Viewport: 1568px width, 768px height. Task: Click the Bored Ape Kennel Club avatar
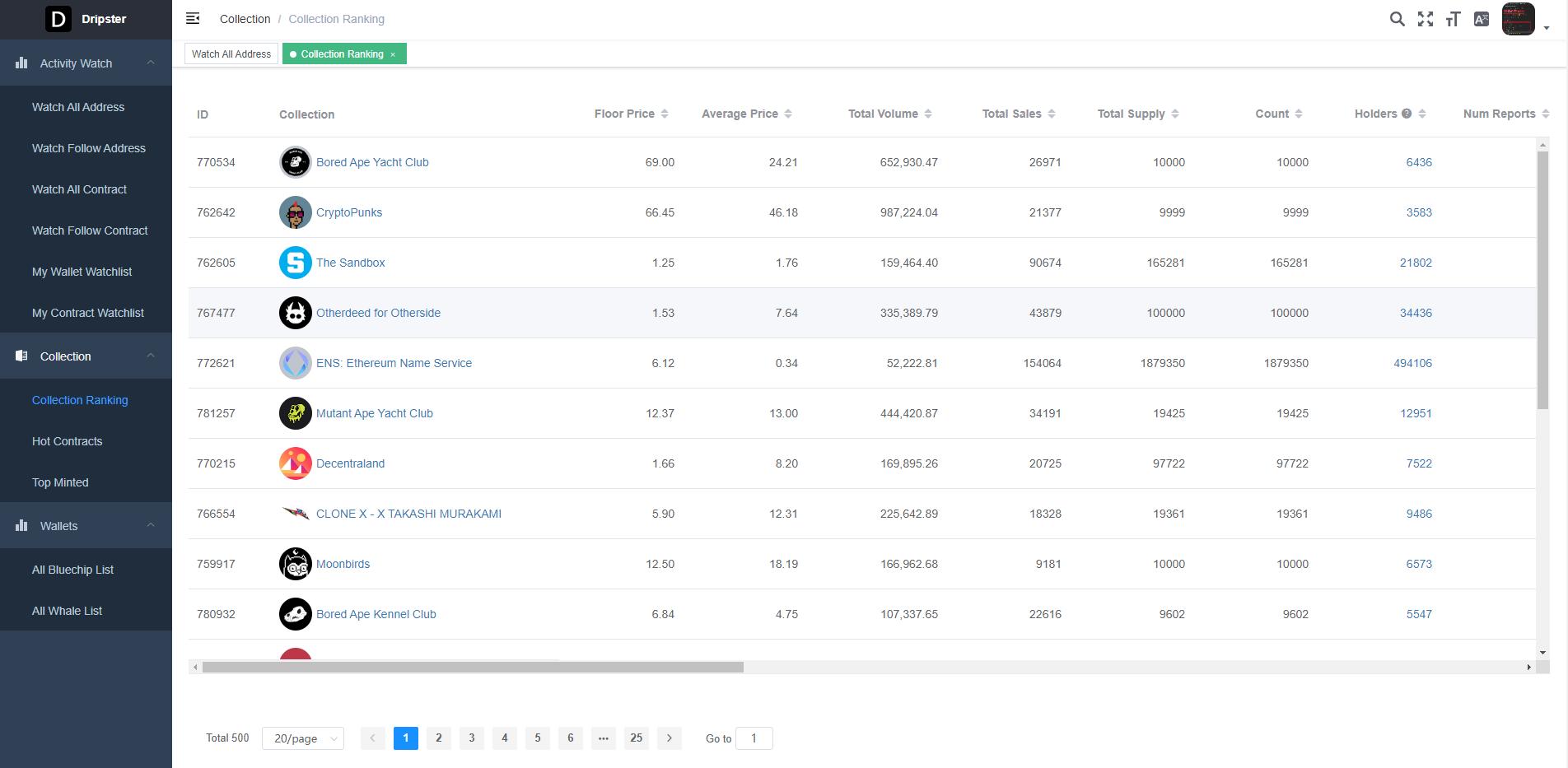pyautogui.click(x=296, y=614)
